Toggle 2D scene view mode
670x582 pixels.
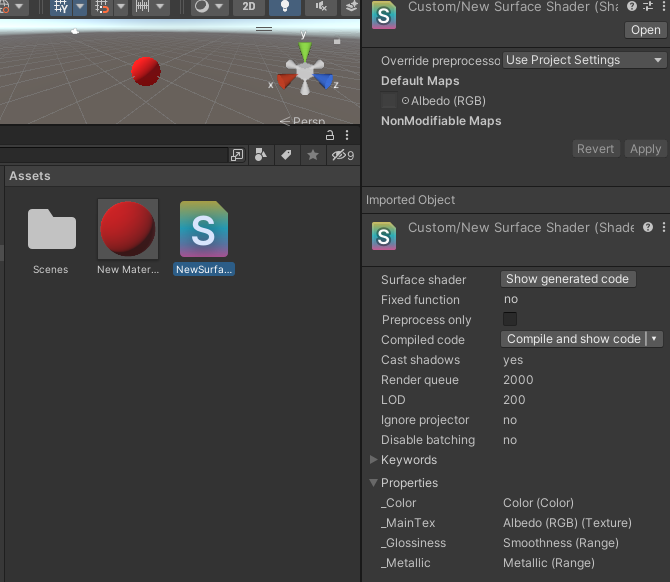249,7
